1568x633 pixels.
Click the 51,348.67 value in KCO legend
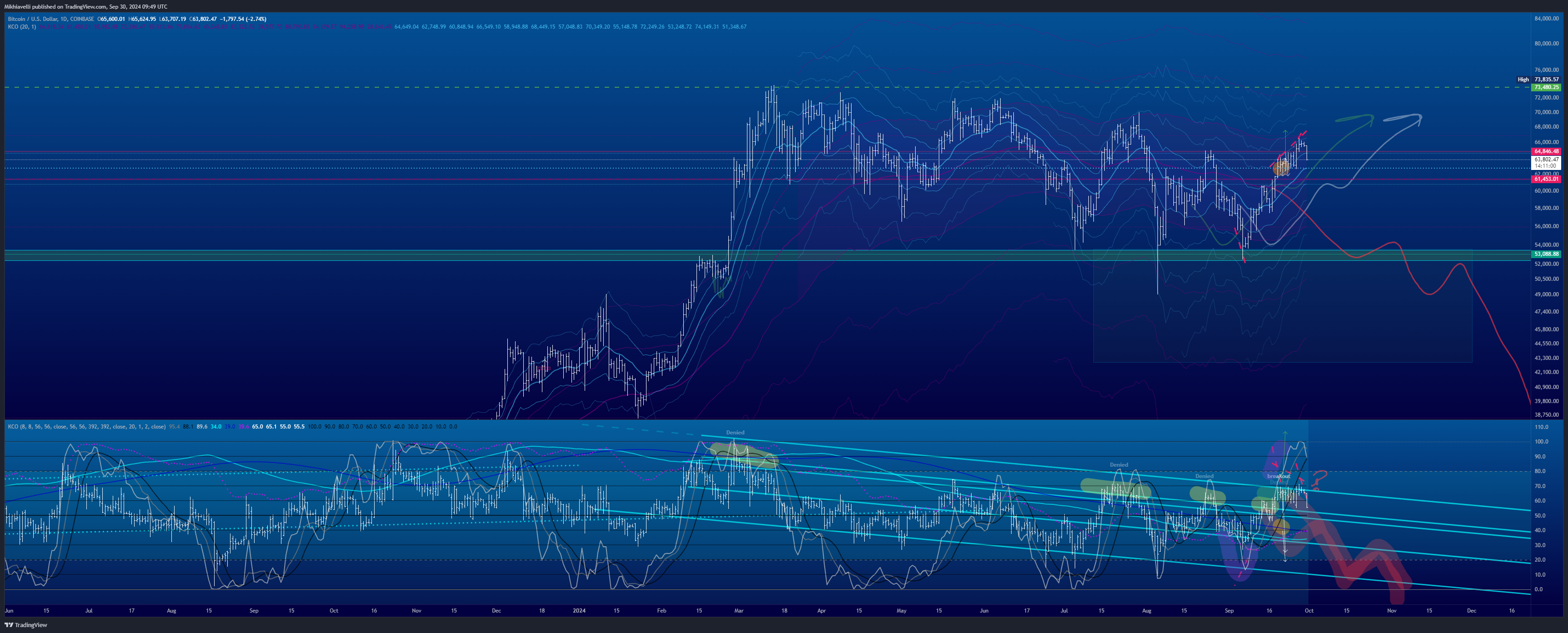[734, 27]
